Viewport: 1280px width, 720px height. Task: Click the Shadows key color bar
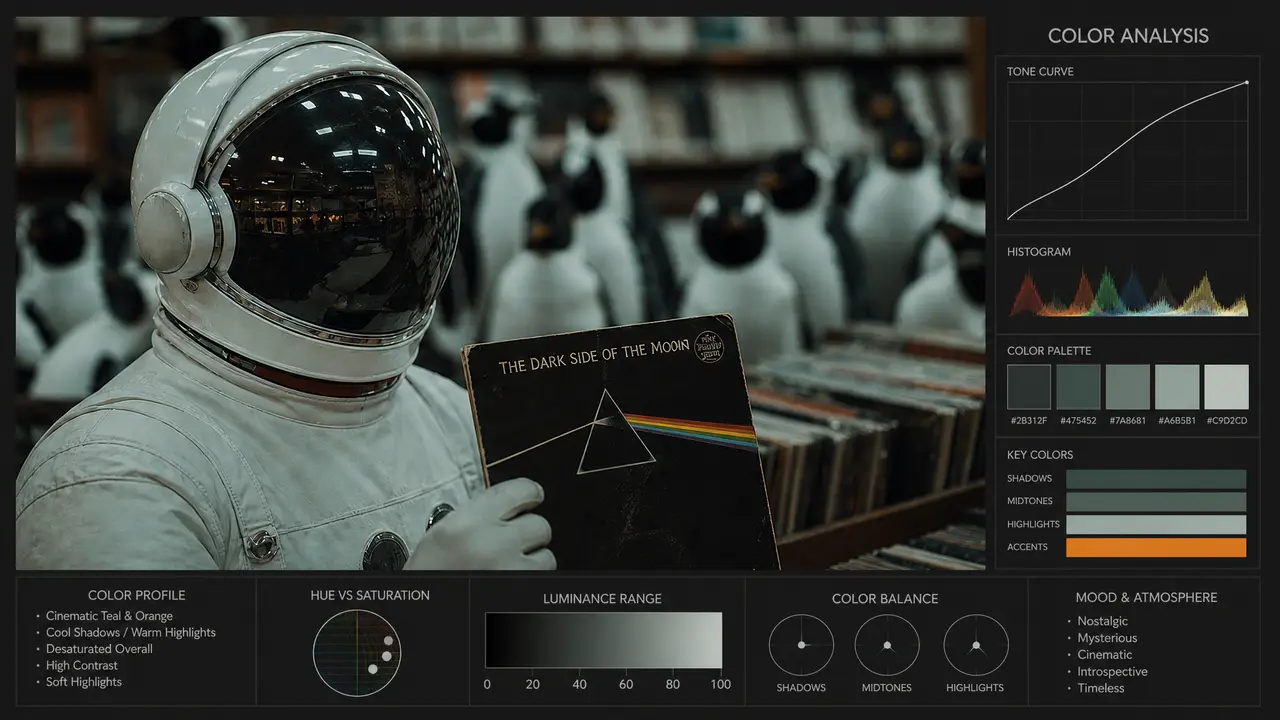pos(1156,479)
